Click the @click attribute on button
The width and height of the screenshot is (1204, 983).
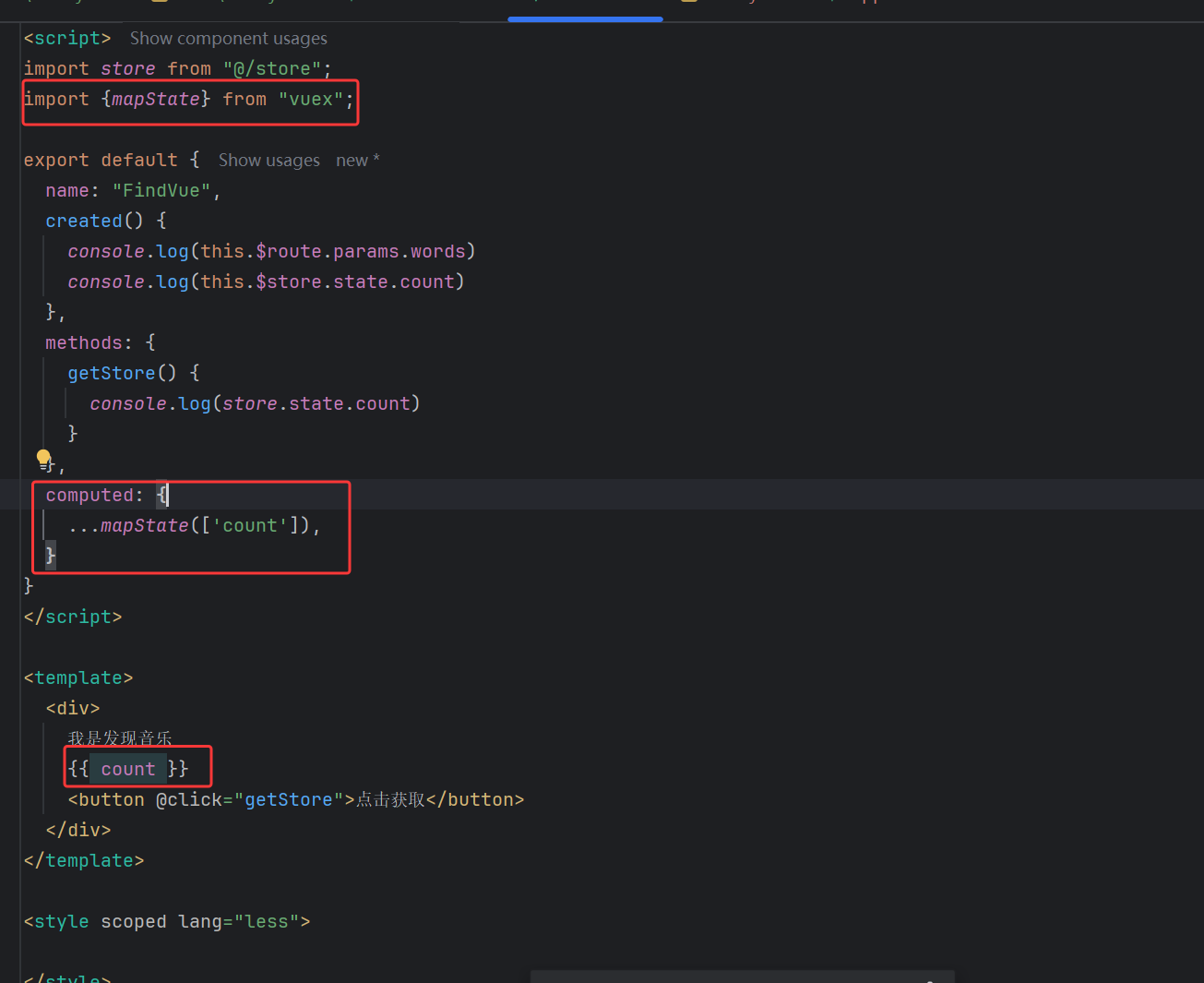tap(189, 800)
